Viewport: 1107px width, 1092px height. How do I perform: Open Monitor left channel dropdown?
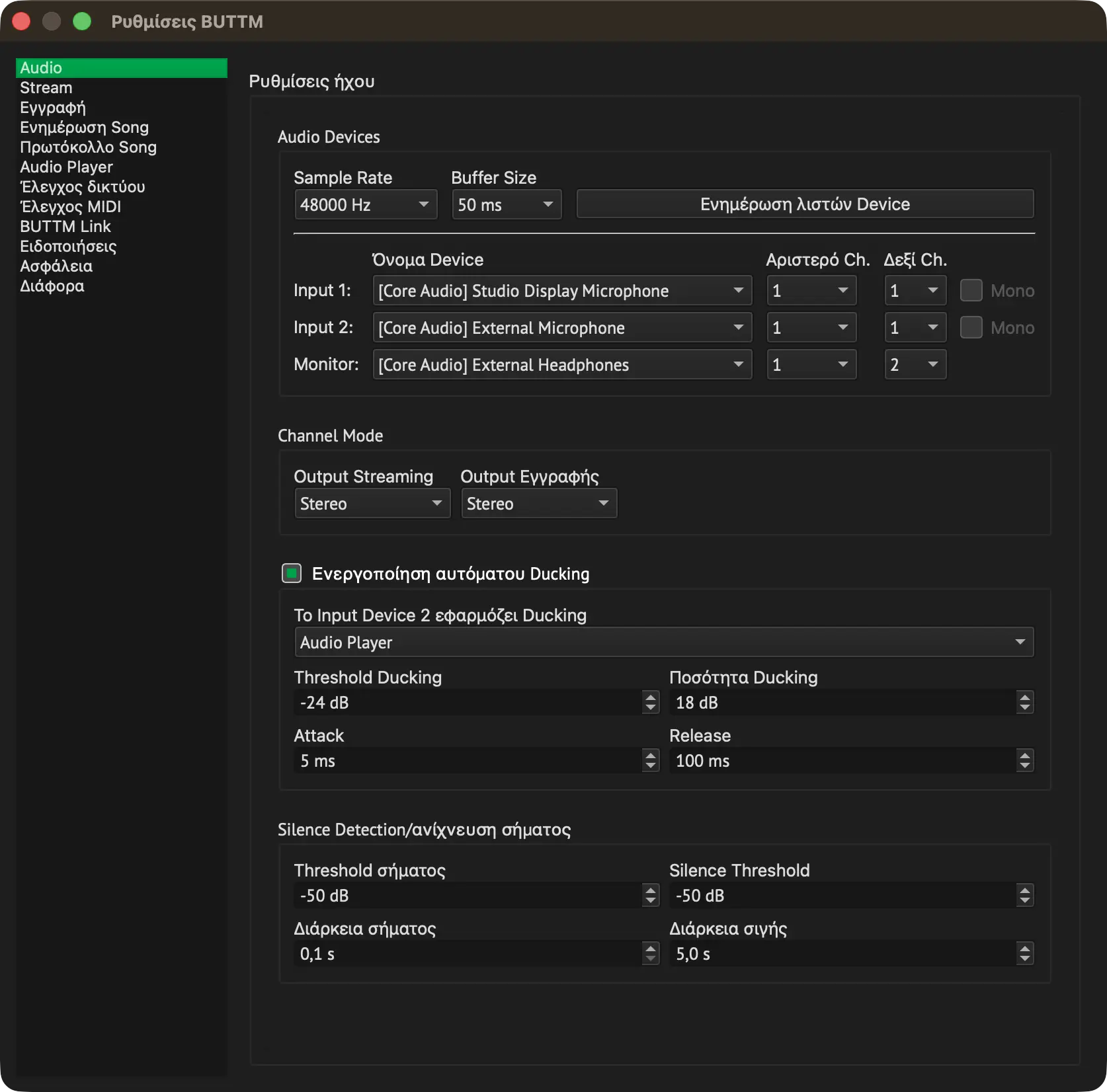[811, 365]
